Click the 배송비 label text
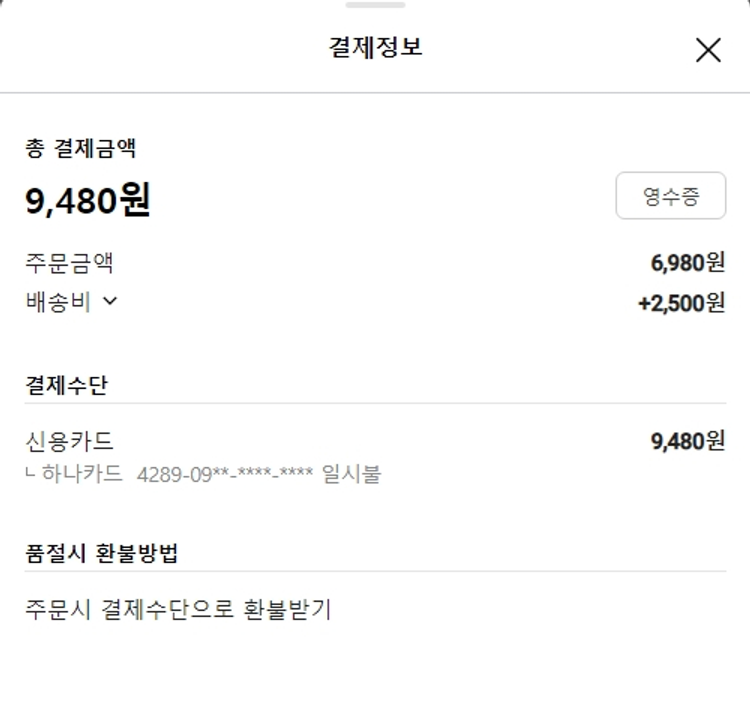This screenshot has width=750, height=713. click(x=58, y=302)
